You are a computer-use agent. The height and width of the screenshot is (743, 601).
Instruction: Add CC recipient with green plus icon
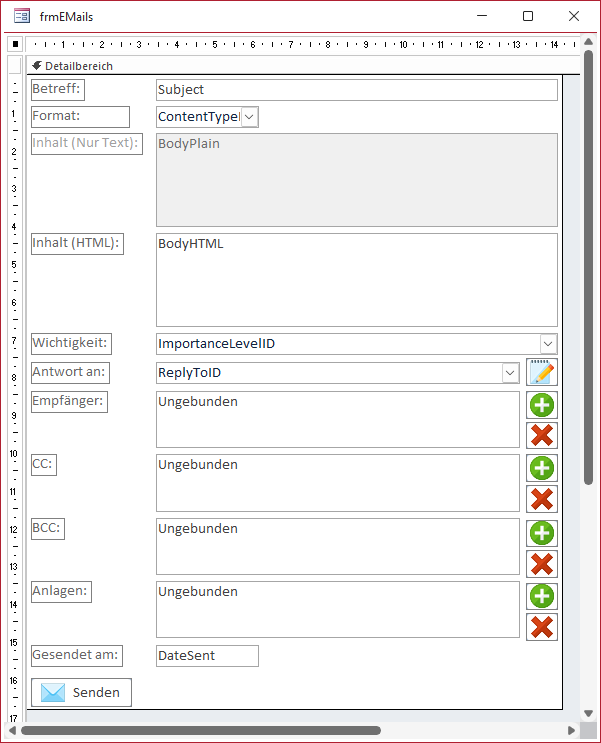[542, 468]
